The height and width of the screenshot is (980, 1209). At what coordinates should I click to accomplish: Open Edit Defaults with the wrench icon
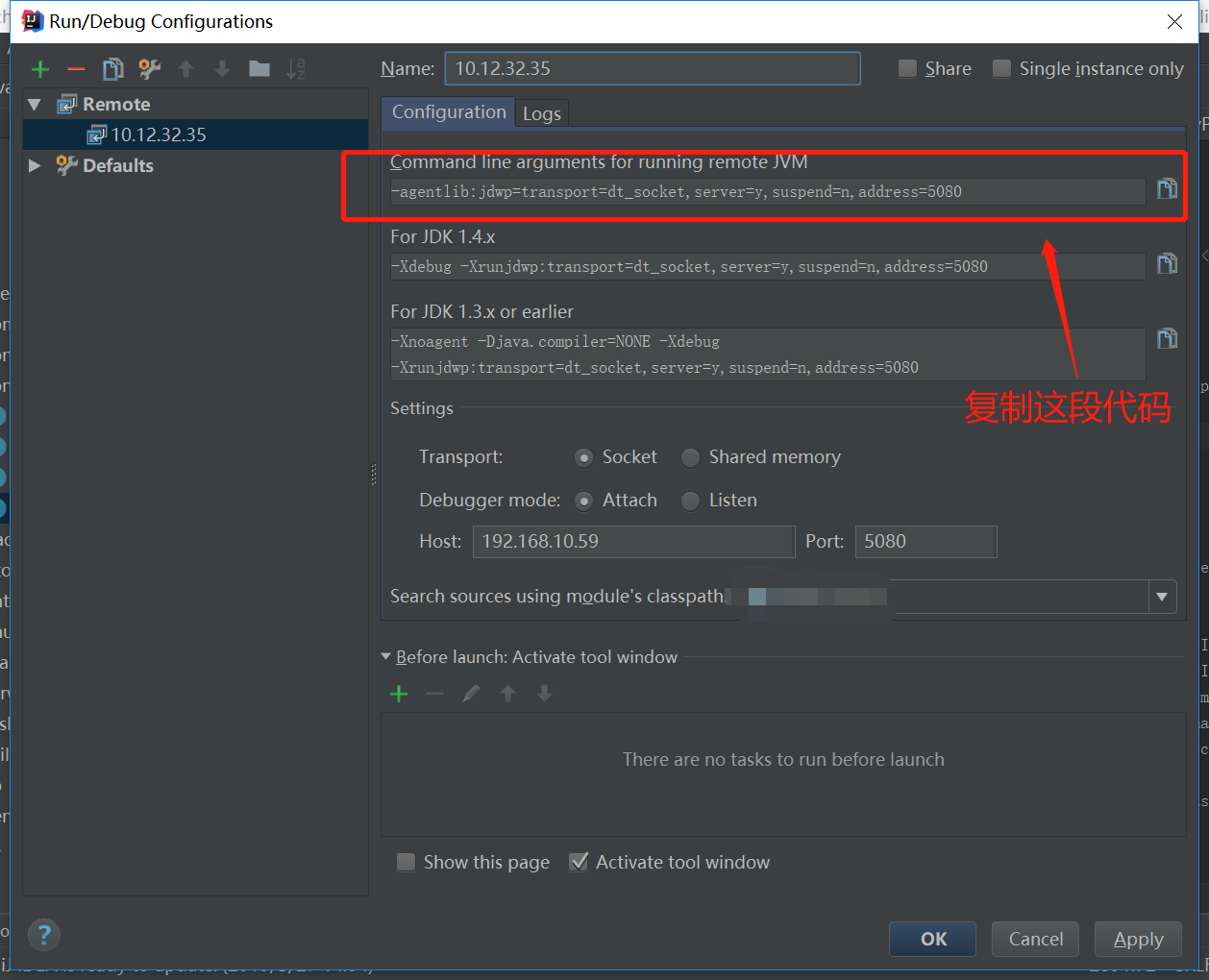coord(149,68)
